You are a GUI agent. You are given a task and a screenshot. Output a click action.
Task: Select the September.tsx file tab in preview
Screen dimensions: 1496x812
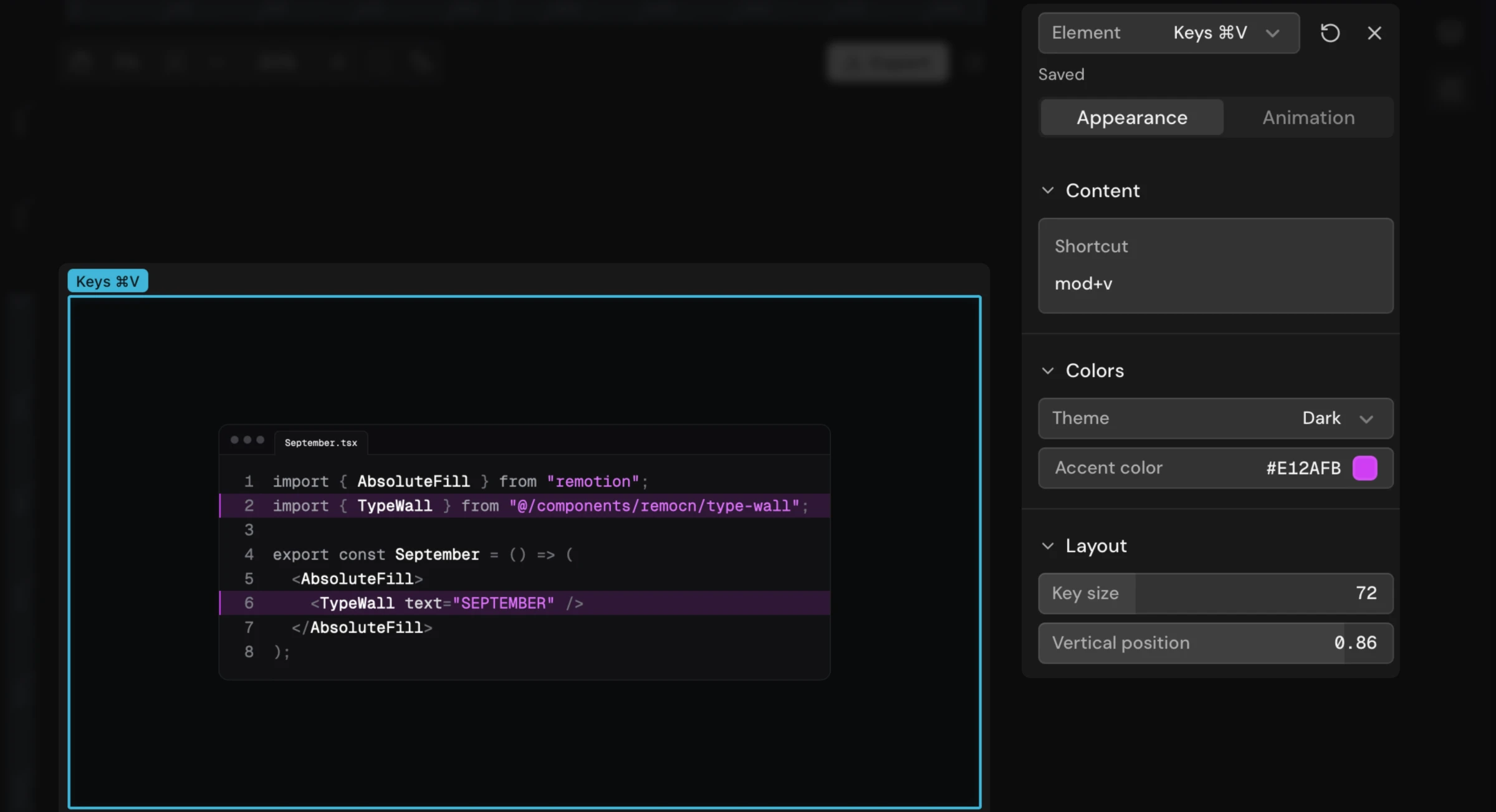click(x=321, y=442)
